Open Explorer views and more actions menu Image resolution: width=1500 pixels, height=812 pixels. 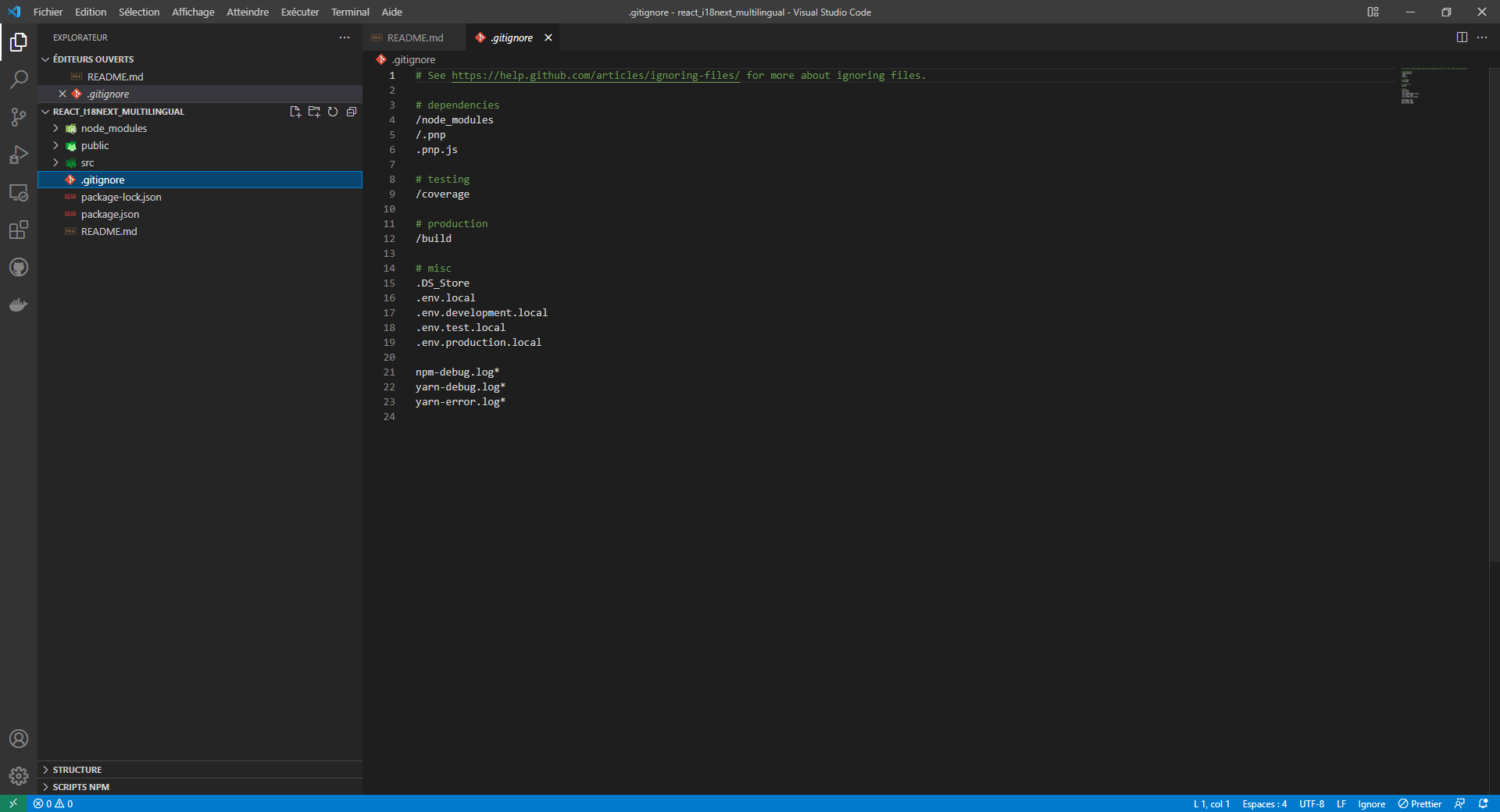point(345,37)
